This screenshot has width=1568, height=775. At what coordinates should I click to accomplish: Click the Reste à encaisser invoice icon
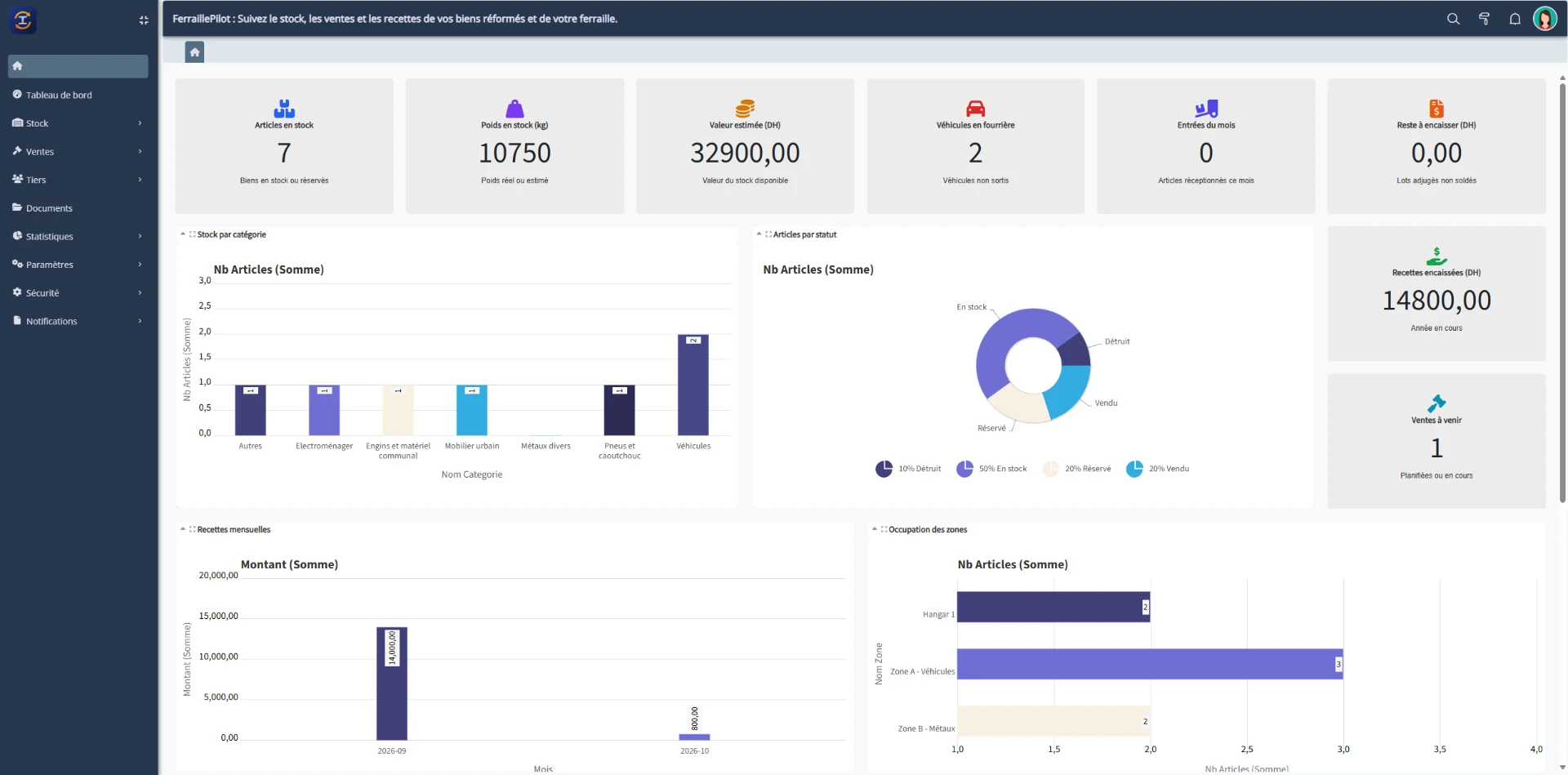(x=1437, y=108)
